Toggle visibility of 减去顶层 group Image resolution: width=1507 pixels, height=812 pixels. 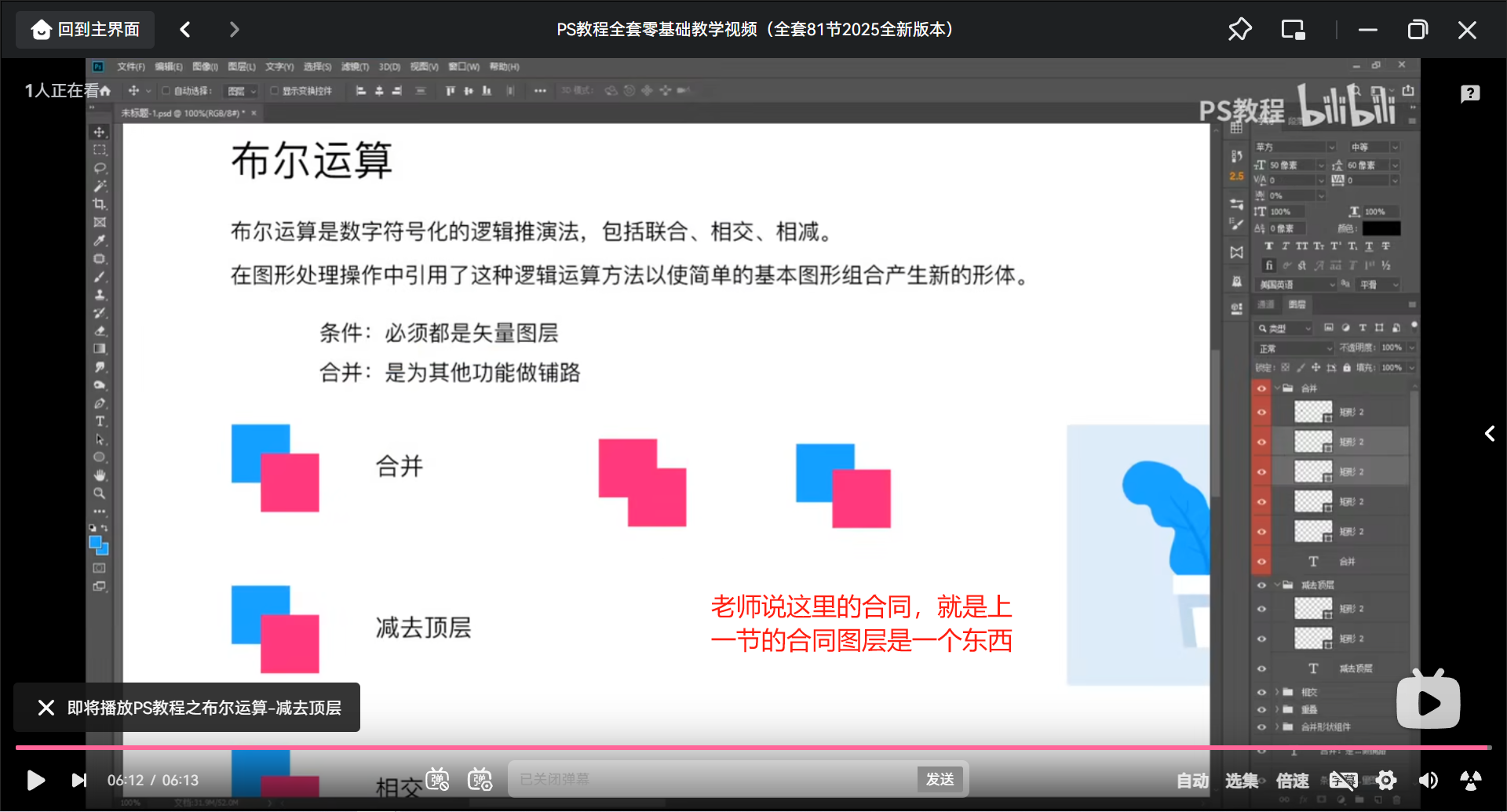1261,585
